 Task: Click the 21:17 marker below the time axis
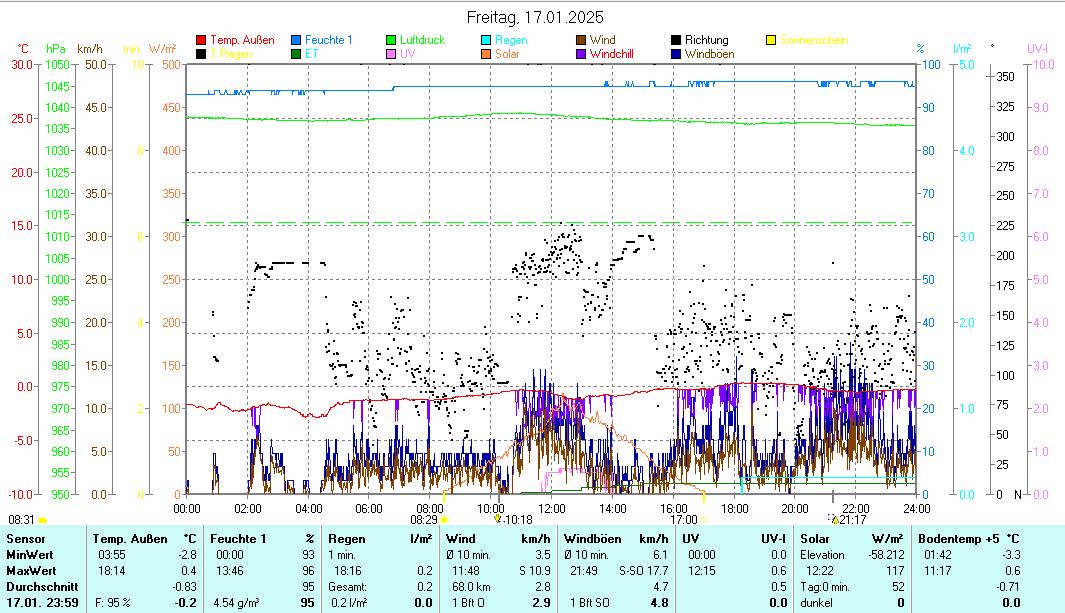[851, 519]
